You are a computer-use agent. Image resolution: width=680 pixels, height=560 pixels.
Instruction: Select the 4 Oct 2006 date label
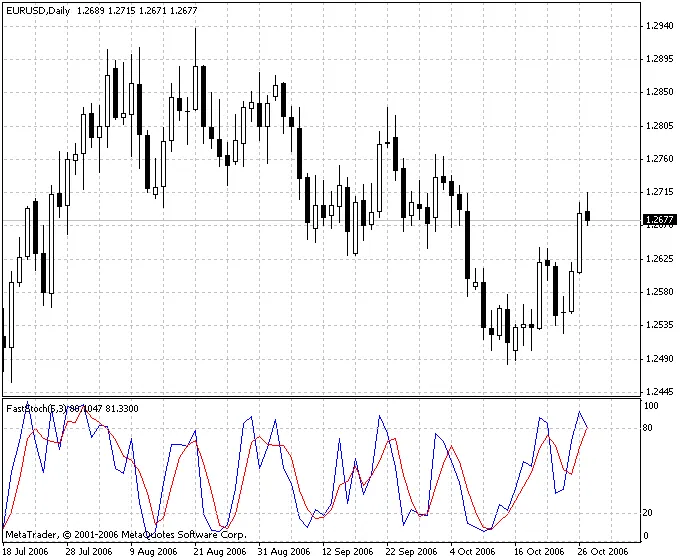coord(473,551)
